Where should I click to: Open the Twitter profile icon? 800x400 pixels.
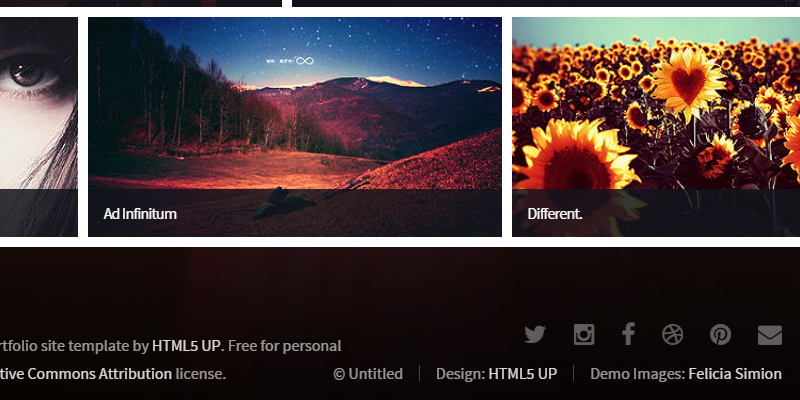(x=535, y=335)
